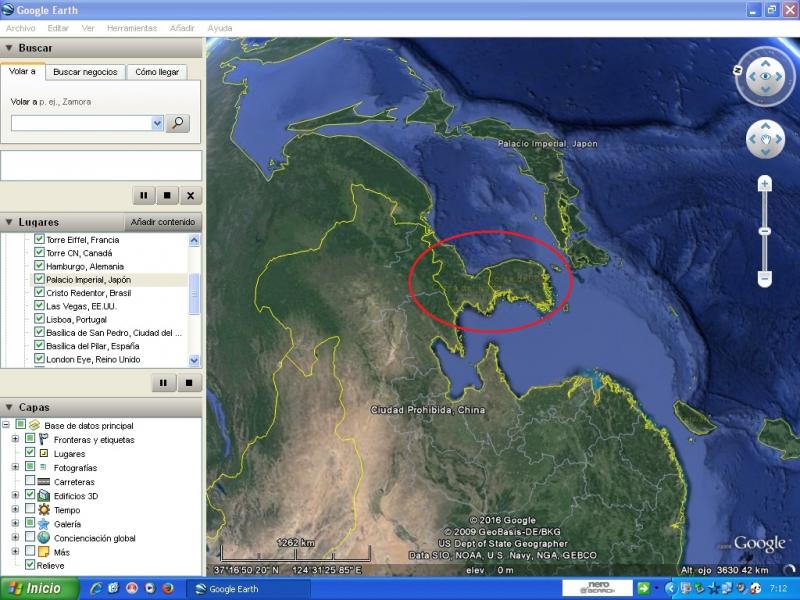Stop the Lugares tour playback
The height and width of the screenshot is (600, 800).
click(x=189, y=383)
